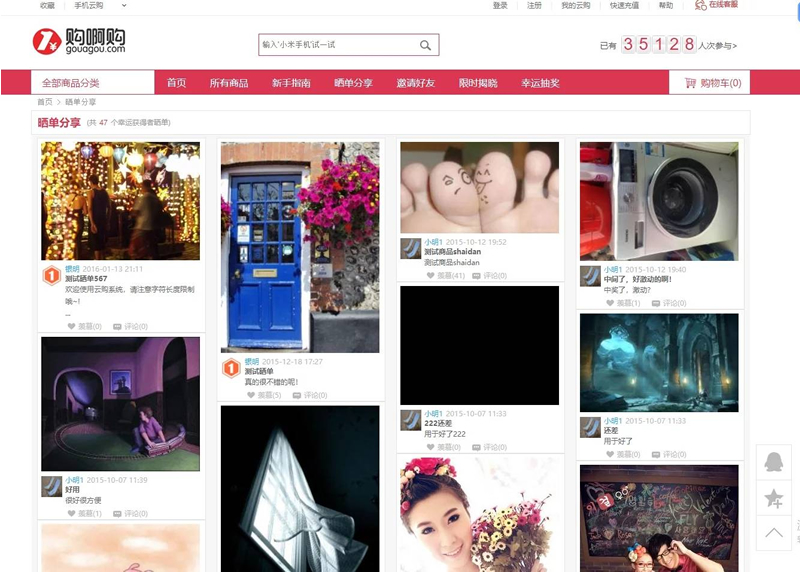Like the 测试商品shaidan post (羡慕 41)
This screenshot has height=572, width=800.
click(x=446, y=275)
